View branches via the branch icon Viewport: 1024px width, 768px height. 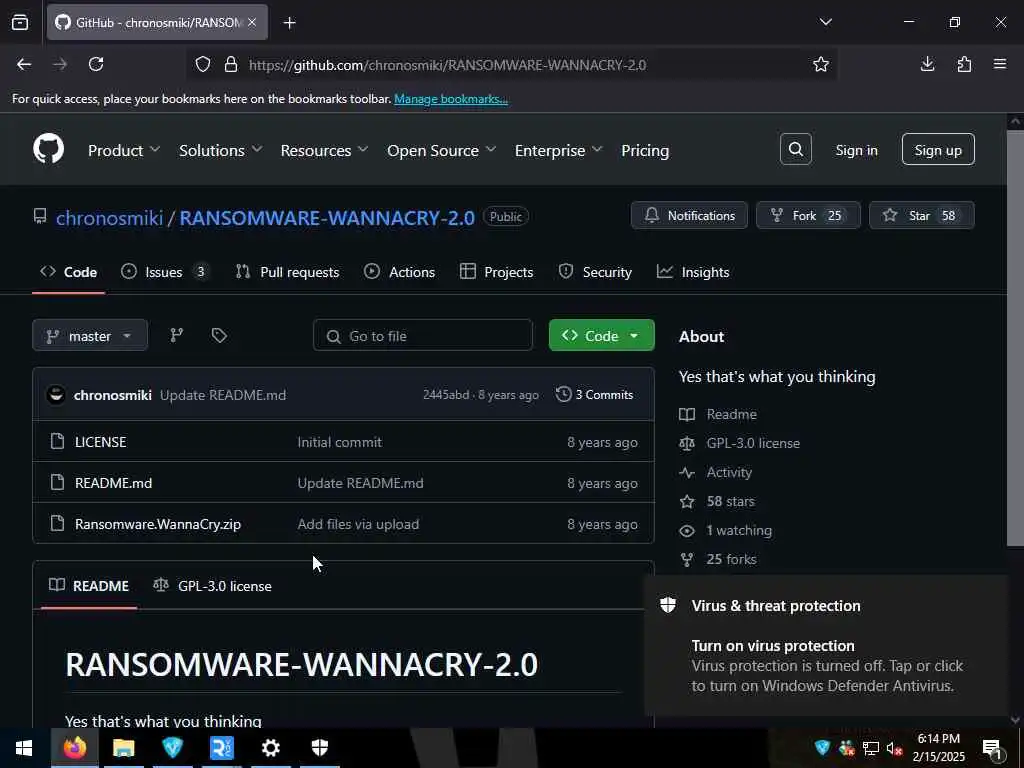click(x=176, y=335)
